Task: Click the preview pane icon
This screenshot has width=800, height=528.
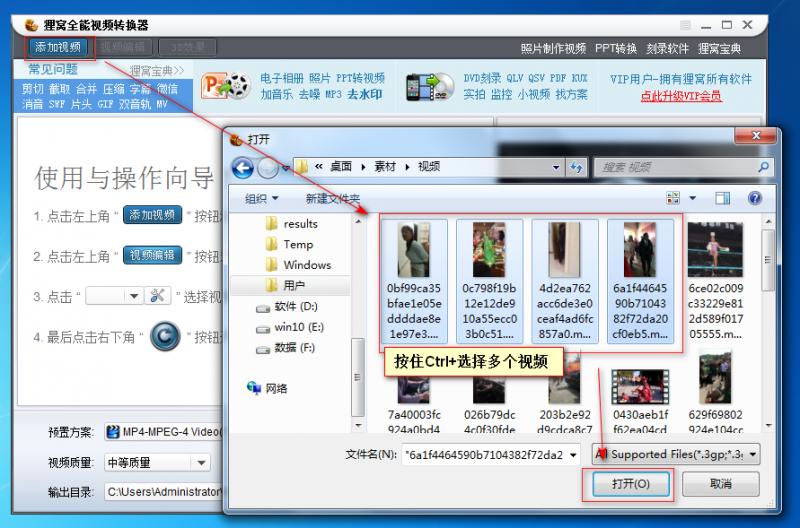Action: (x=720, y=199)
